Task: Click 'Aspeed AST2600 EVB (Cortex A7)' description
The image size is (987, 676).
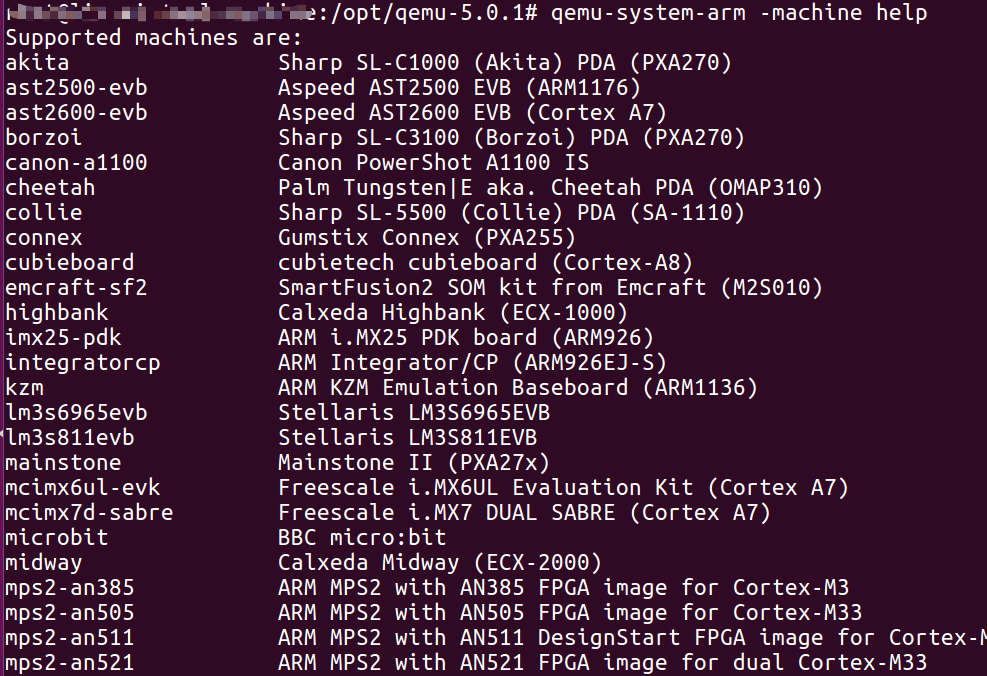Action: 472,113
